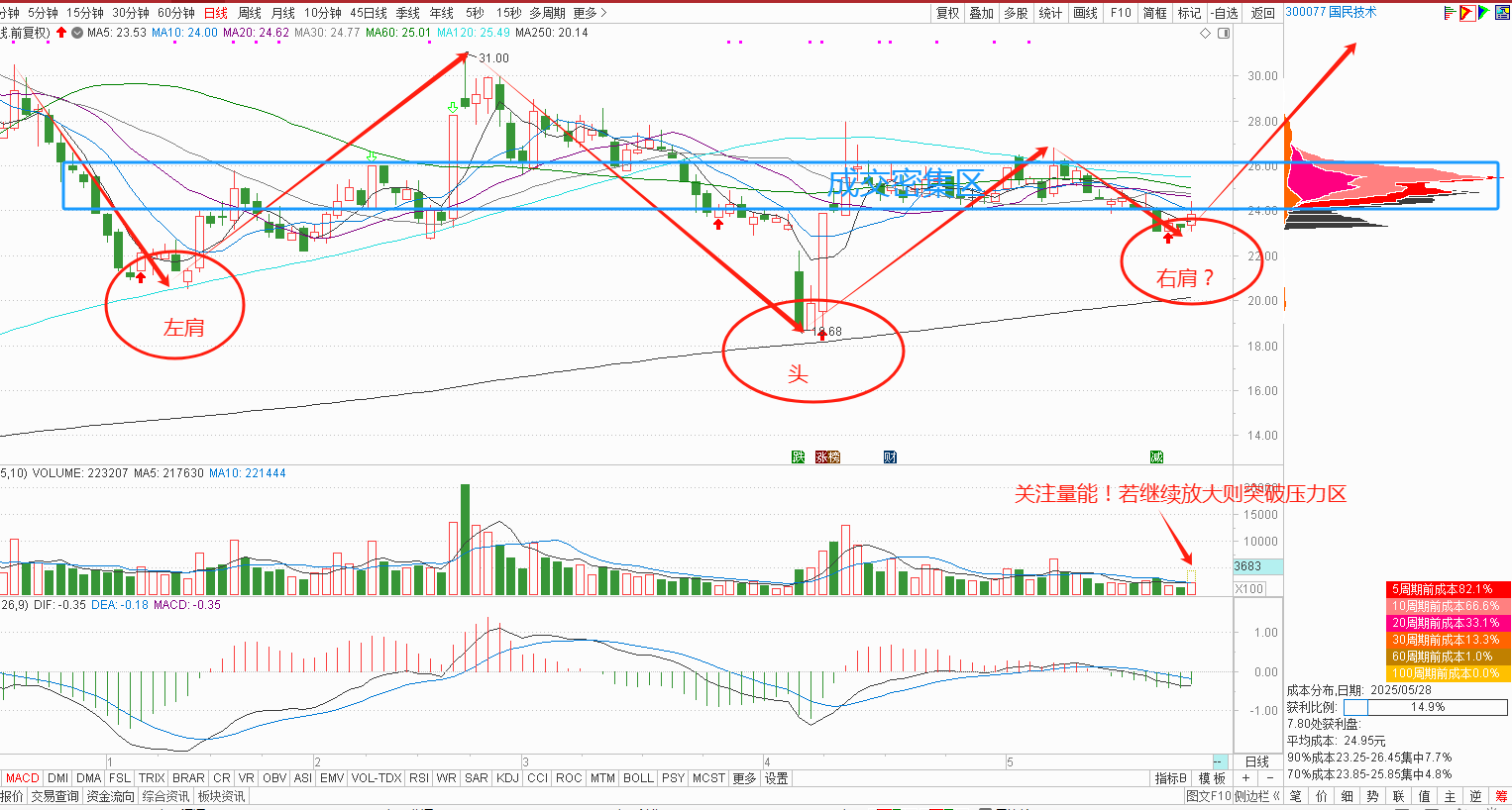Click the F10 toolbar button
This screenshot has width=1512, height=810.
click(1121, 13)
